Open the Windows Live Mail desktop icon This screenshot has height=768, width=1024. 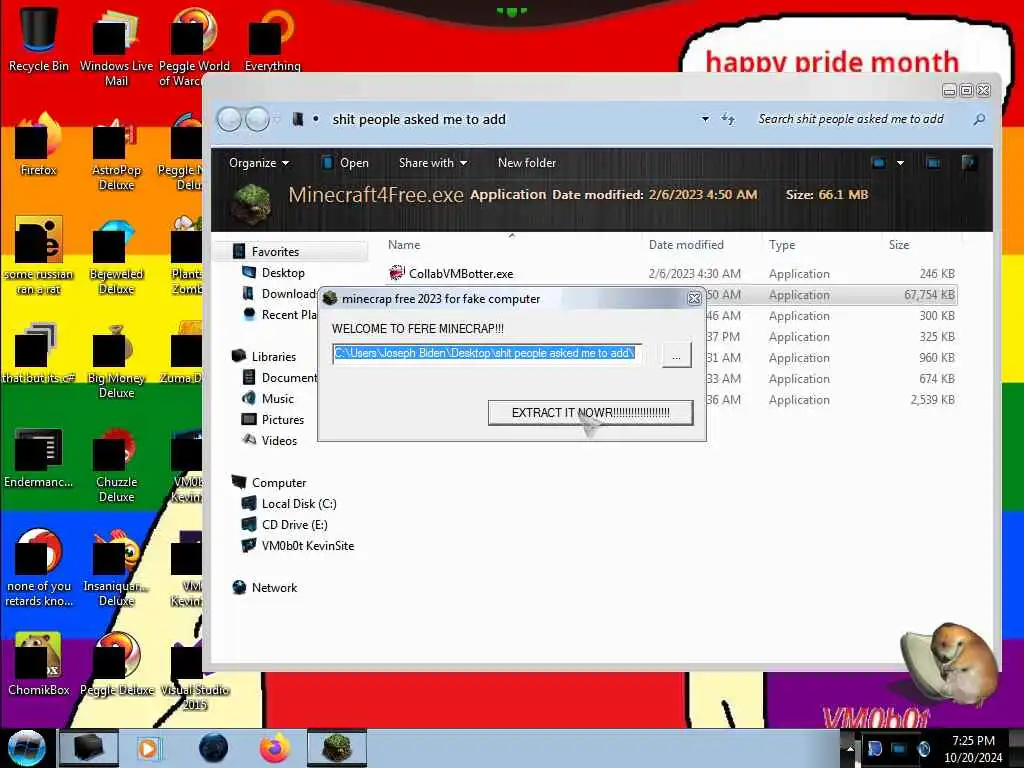pyautogui.click(x=116, y=47)
